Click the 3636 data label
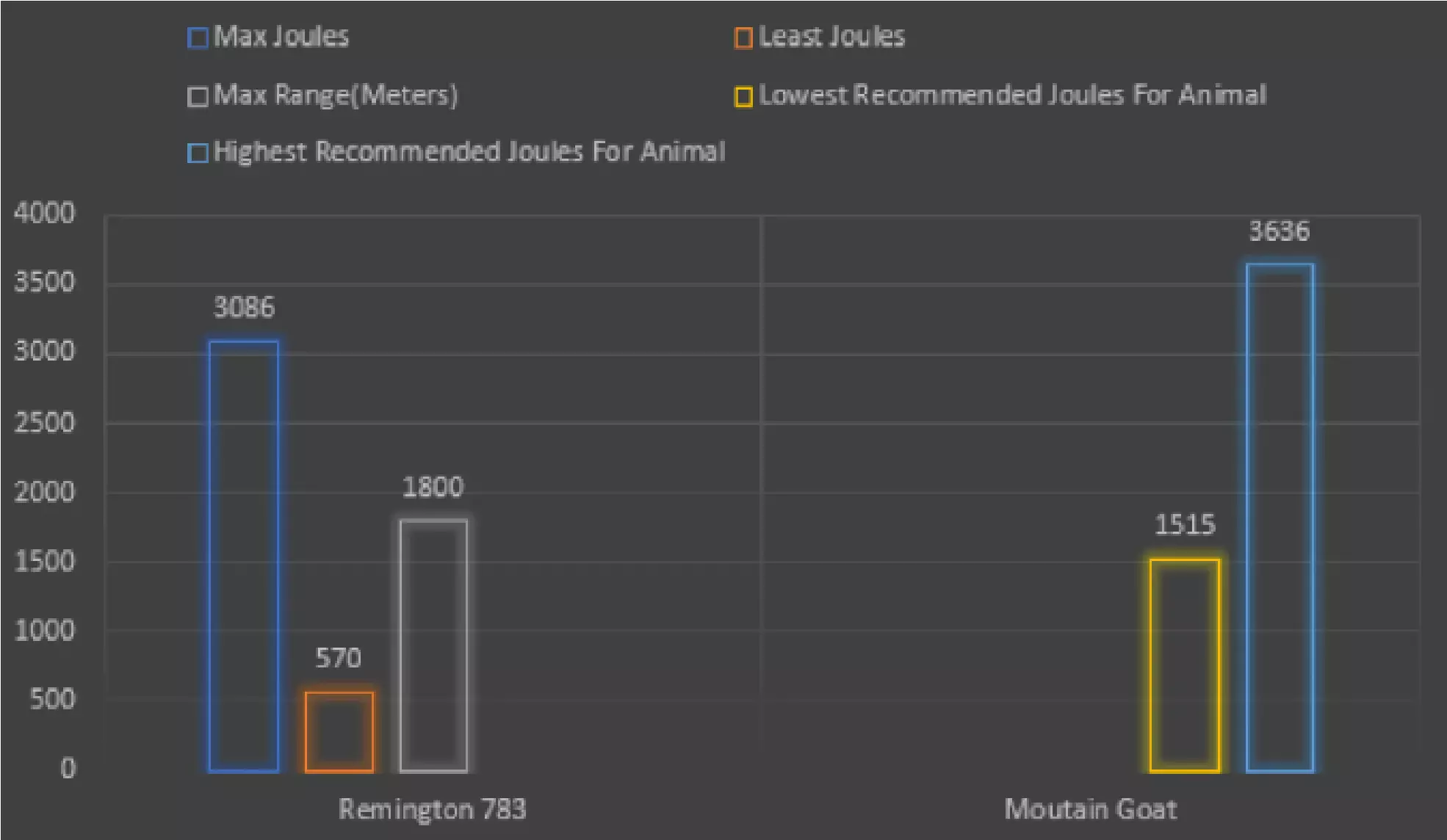 [1279, 231]
